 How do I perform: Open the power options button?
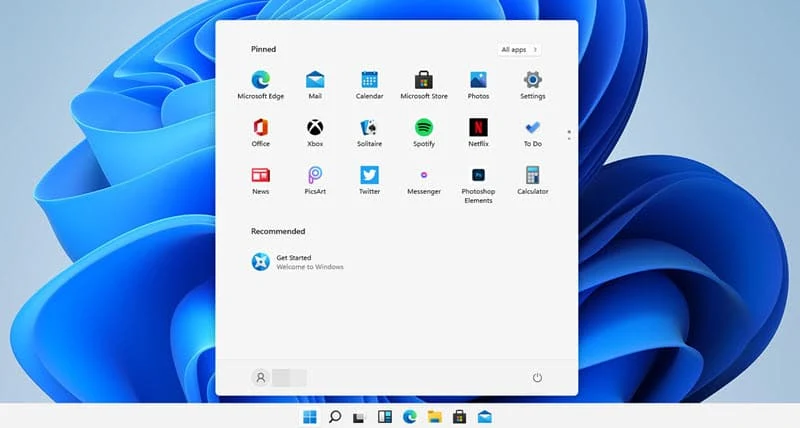click(x=537, y=377)
